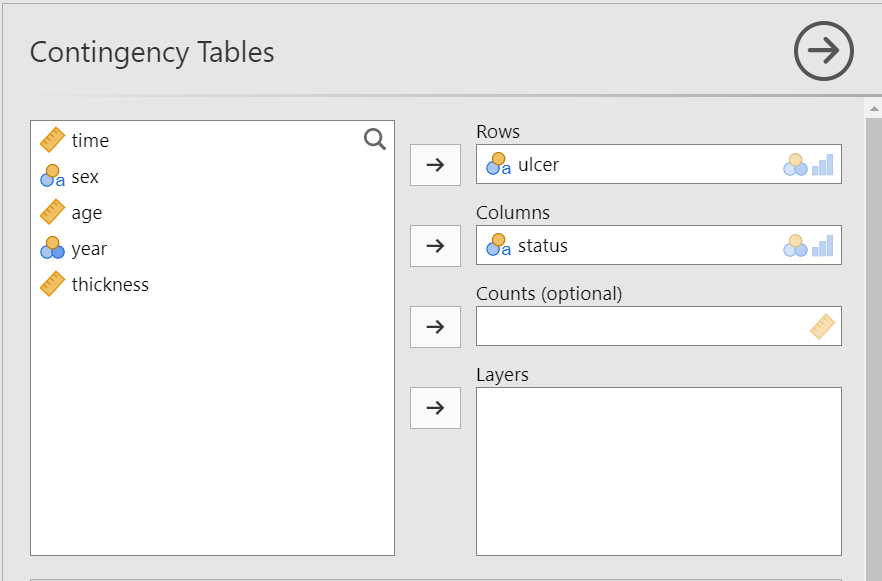Screen dimensions: 882x581
Task: Click the search magnifier in variable list
Action: [x=375, y=139]
